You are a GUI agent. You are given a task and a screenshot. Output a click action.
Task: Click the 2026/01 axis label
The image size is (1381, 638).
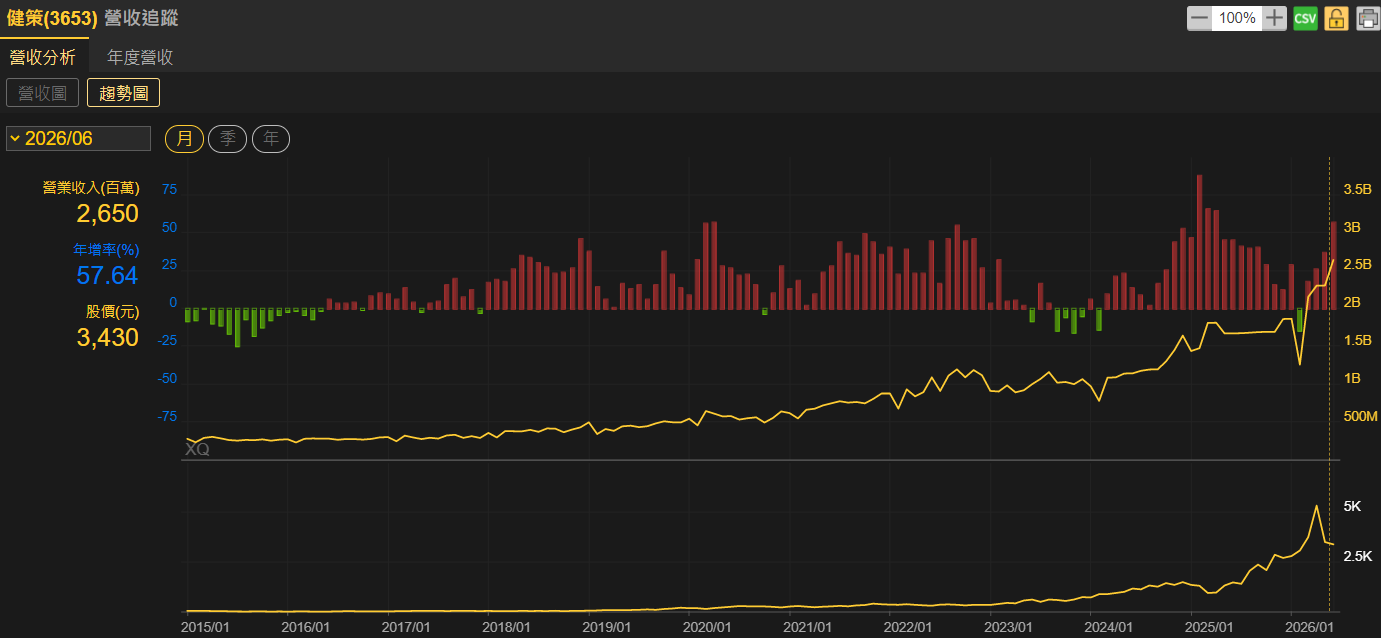pos(1312,627)
